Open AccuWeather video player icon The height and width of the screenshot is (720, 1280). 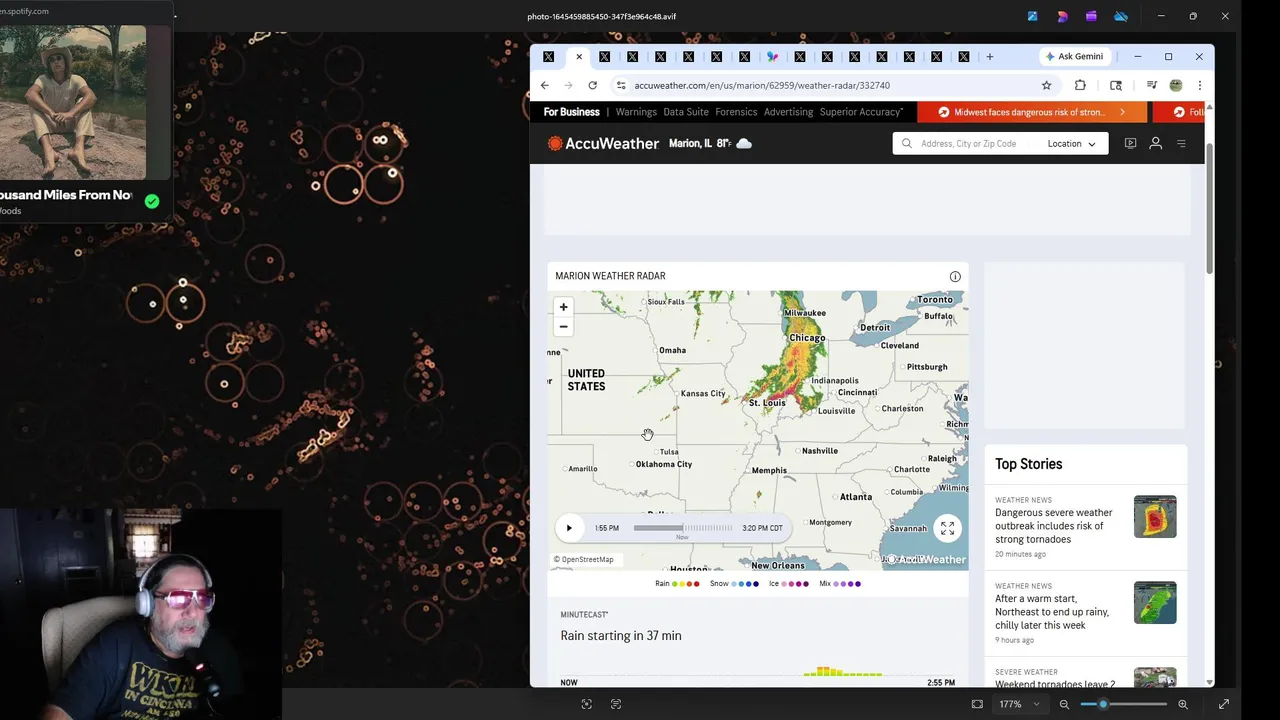1130,143
